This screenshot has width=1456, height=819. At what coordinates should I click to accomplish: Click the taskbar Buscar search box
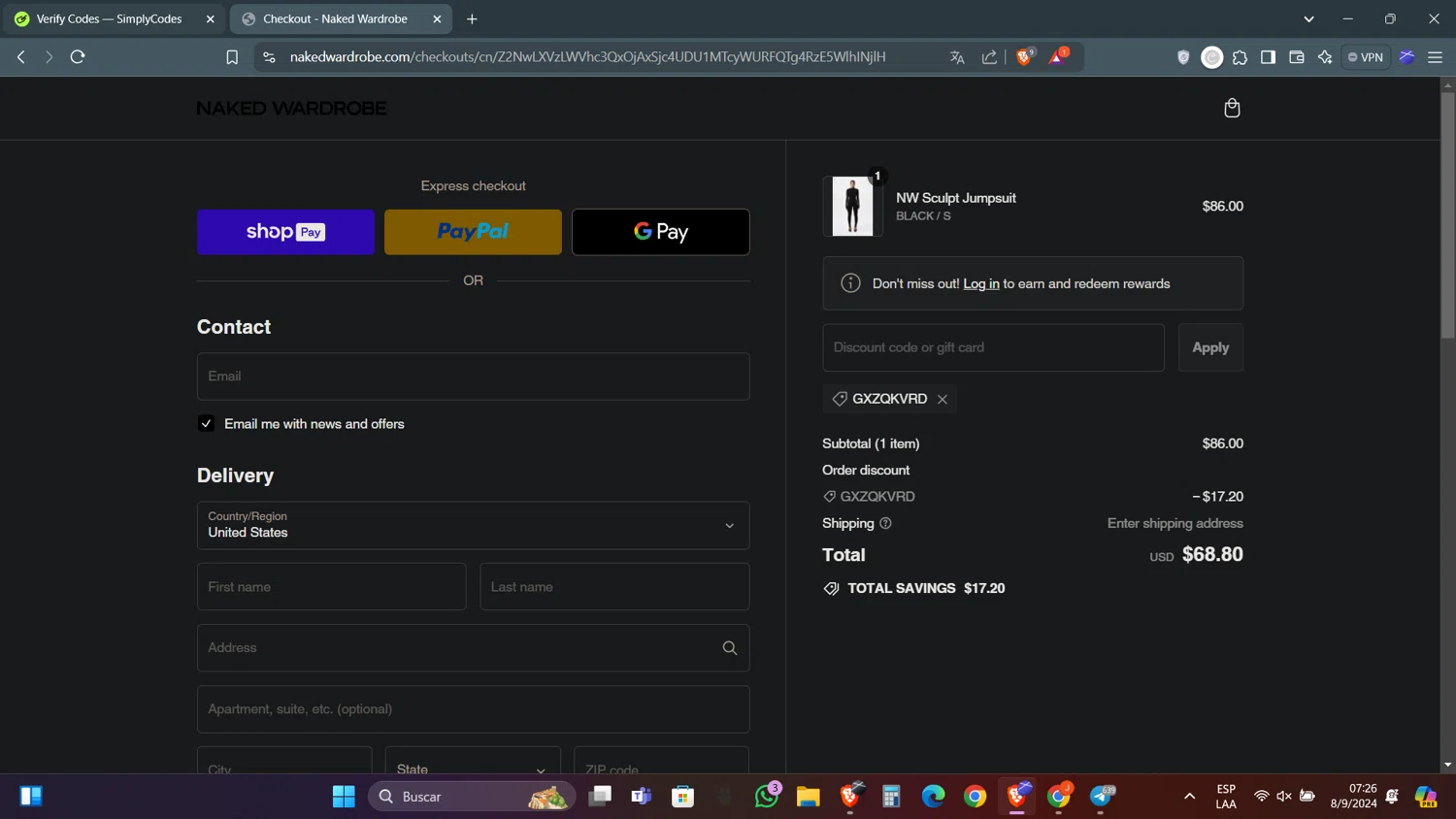pyautogui.click(x=472, y=797)
